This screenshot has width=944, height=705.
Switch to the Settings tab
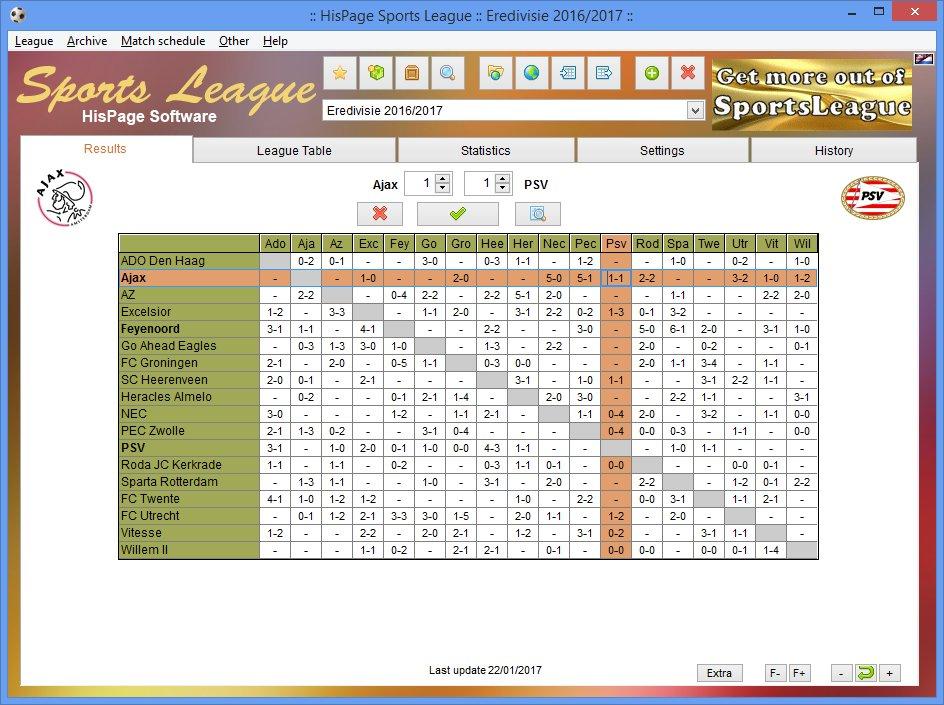click(662, 151)
